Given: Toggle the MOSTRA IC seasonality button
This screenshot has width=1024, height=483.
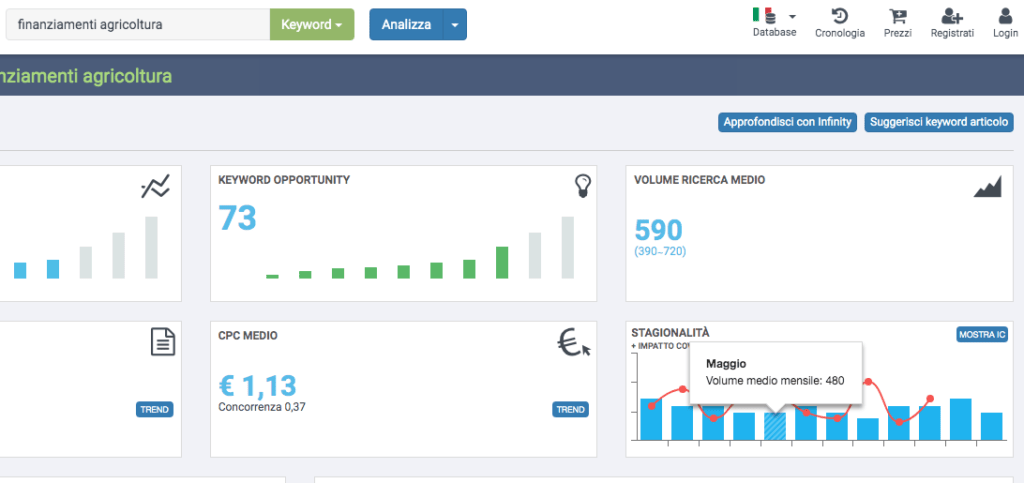Looking at the screenshot, I should pyautogui.click(x=982, y=335).
